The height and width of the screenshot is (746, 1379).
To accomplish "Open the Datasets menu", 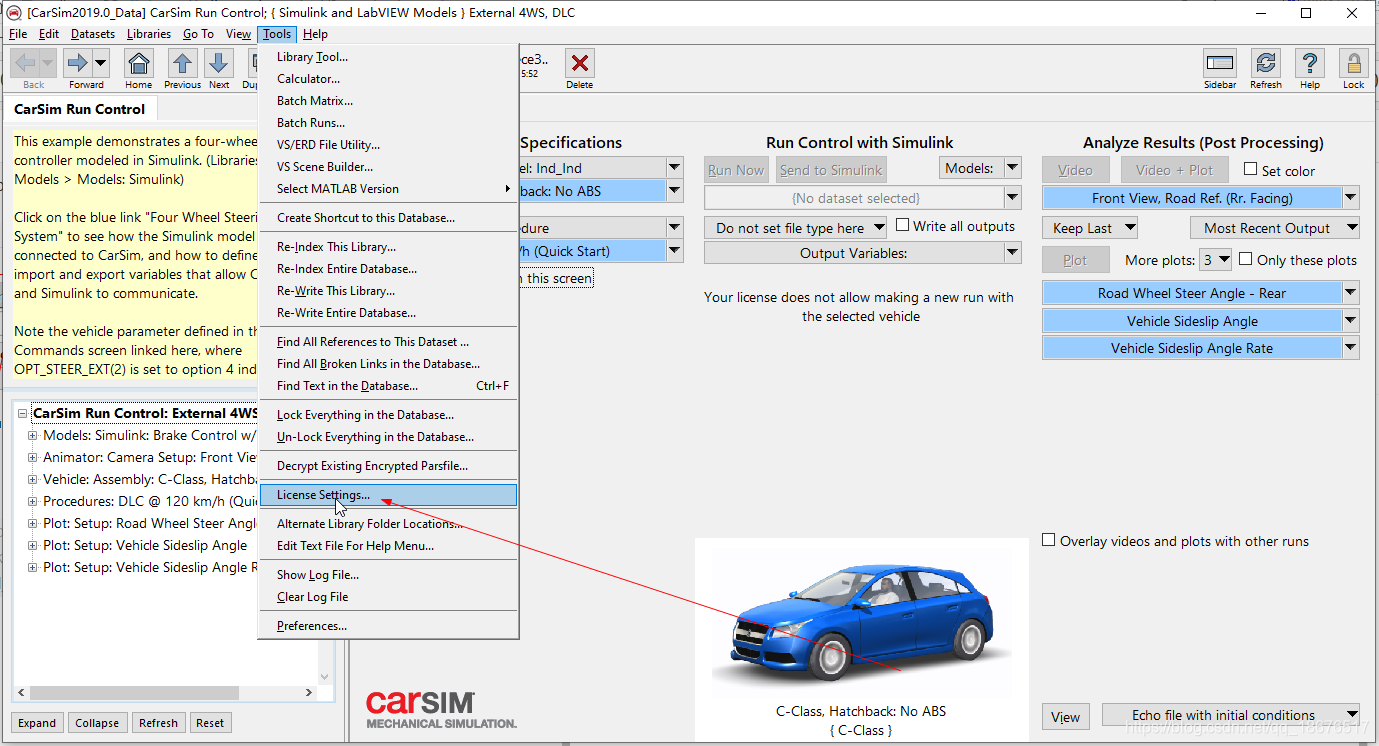I will pos(93,34).
